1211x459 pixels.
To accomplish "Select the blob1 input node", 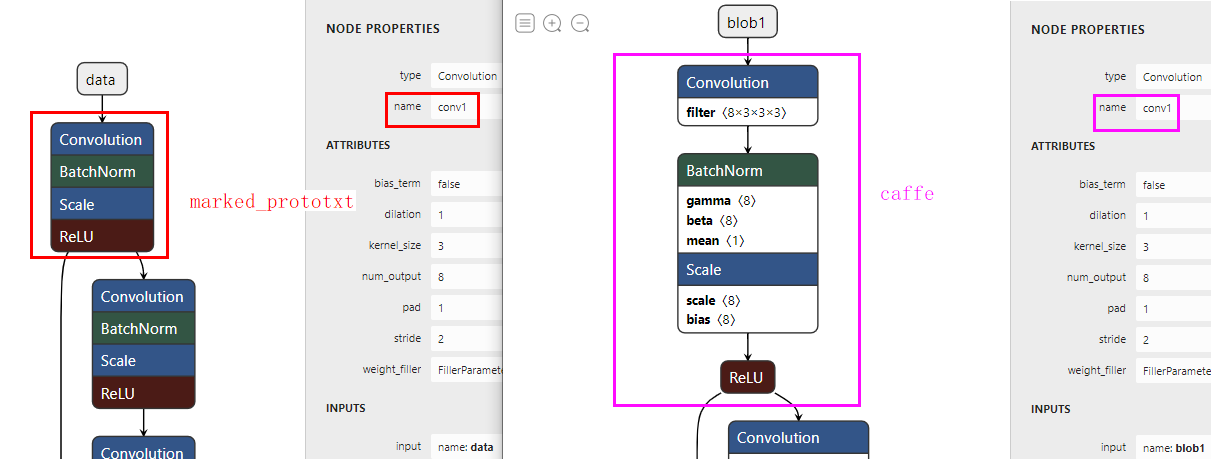I will point(748,22).
